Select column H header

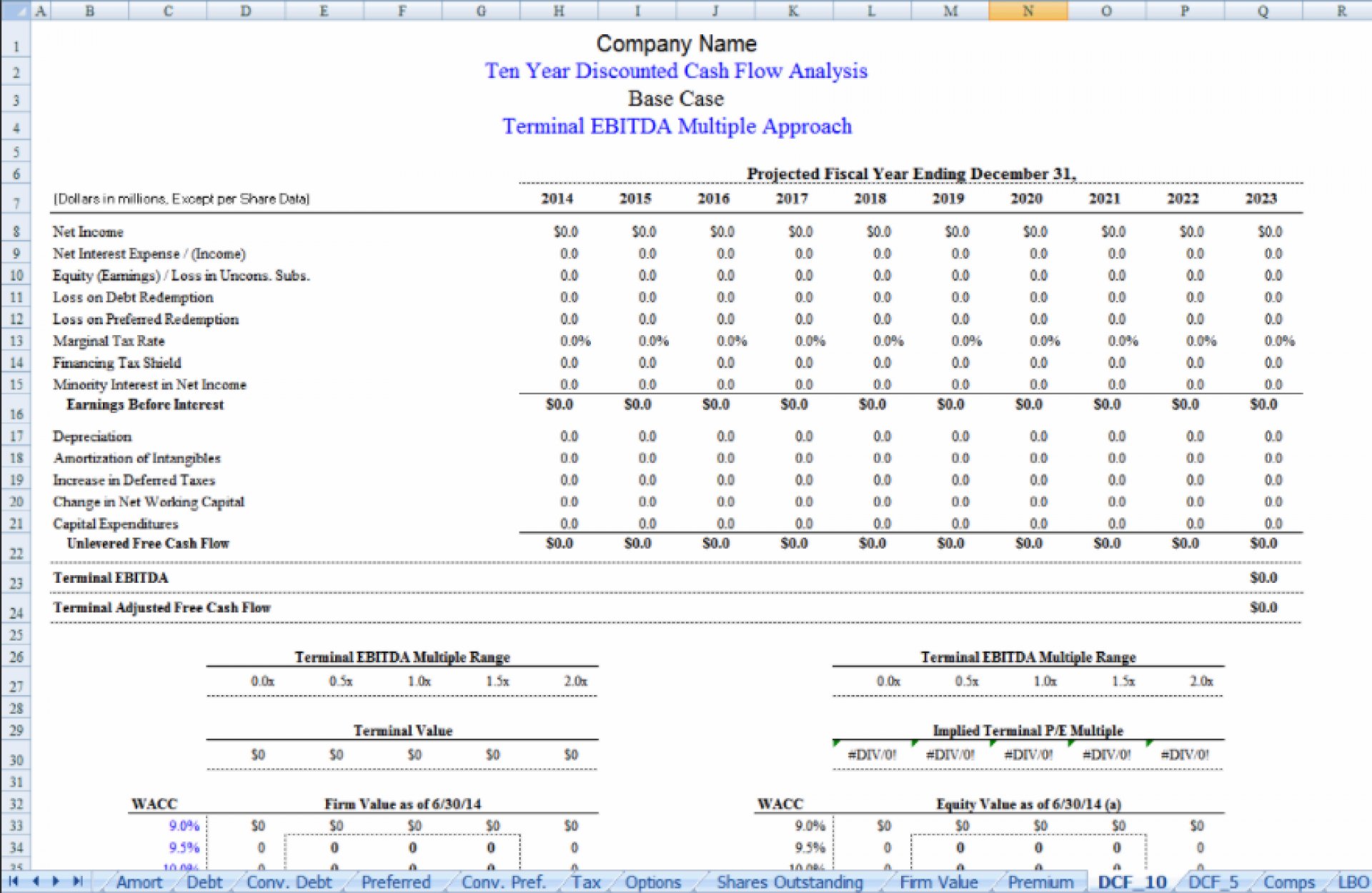tap(559, 10)
